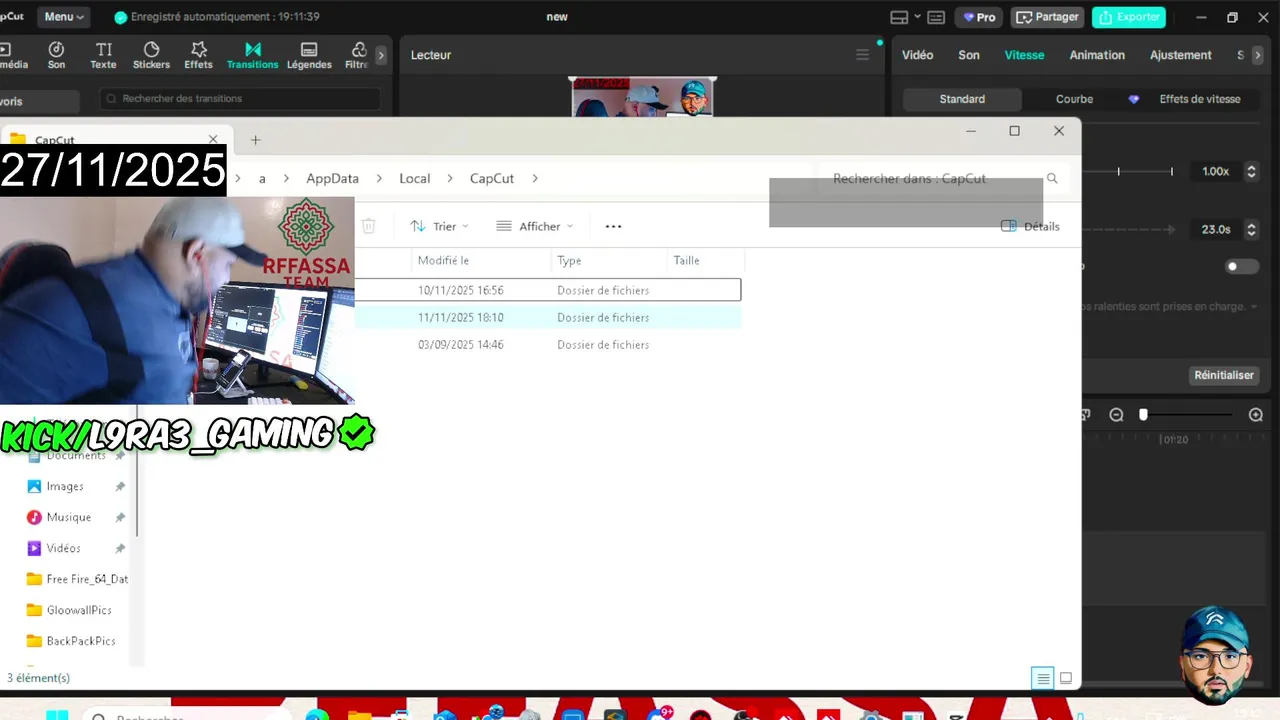Select the folder modified 11/11/2025 18:10
Viewport: 1280px width, 720px height.
(x=548, y=317)
